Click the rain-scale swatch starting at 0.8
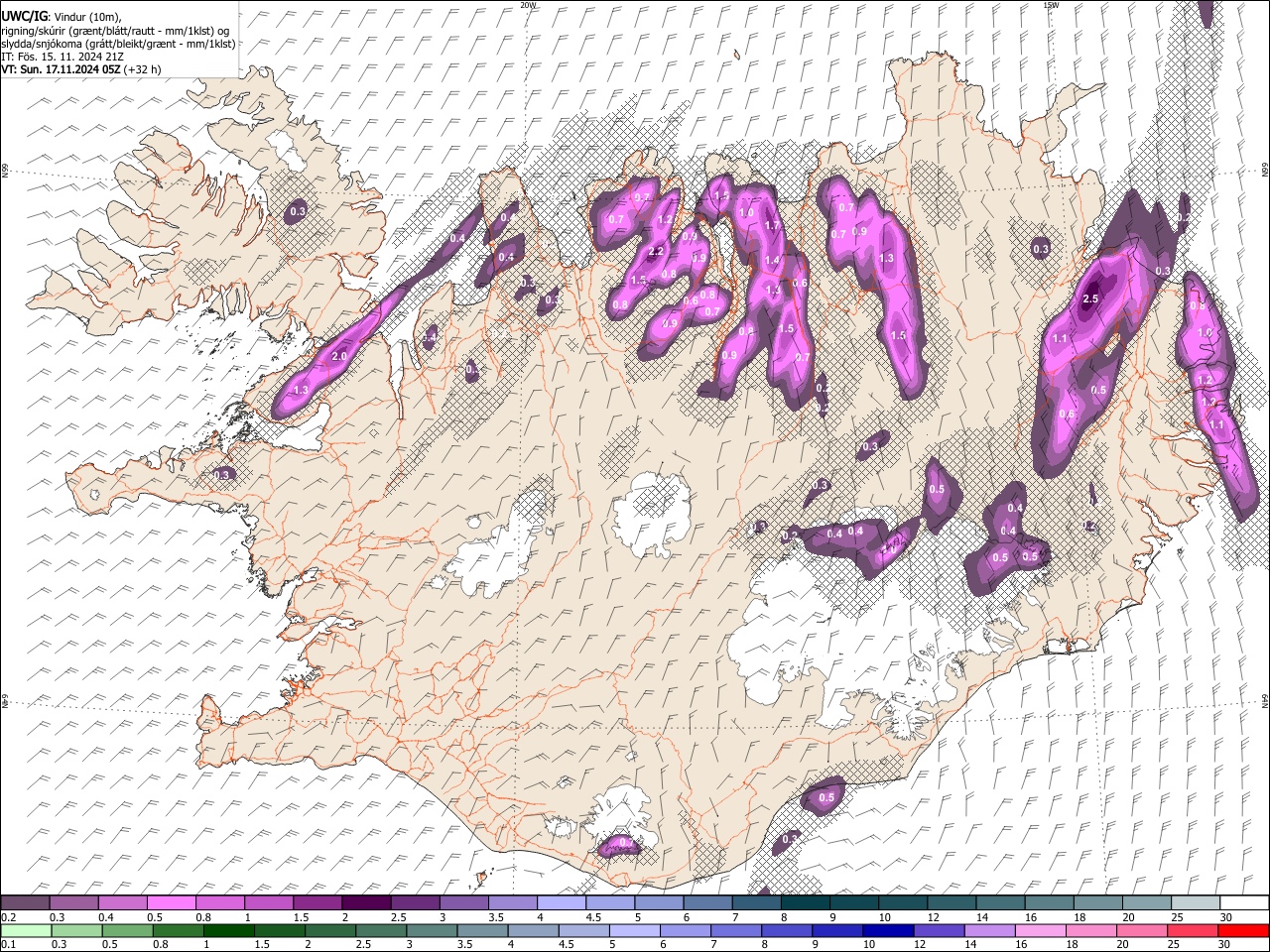Viewport: 1270px width, 952px height. tap(178, 930)
